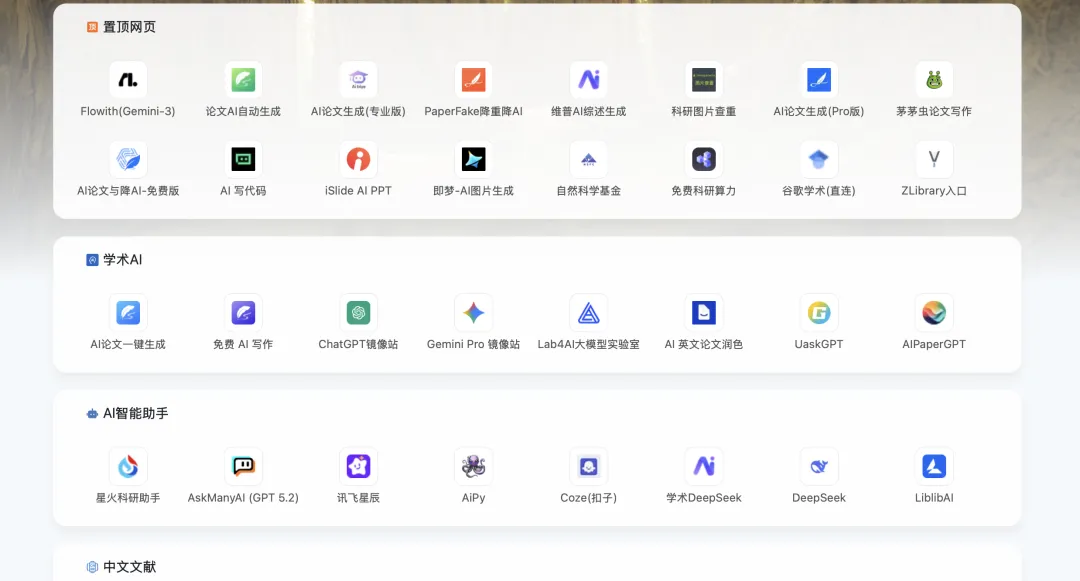This screenshot has height=581, width=1080.
Task: Open the DeepSeek whale icon
Action: pos(818,467)
